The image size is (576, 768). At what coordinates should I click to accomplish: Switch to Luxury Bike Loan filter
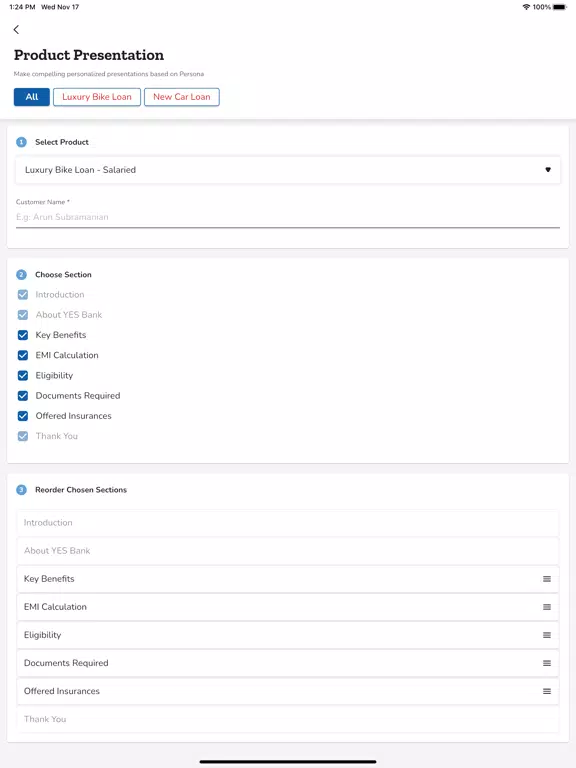coord(97,97)
